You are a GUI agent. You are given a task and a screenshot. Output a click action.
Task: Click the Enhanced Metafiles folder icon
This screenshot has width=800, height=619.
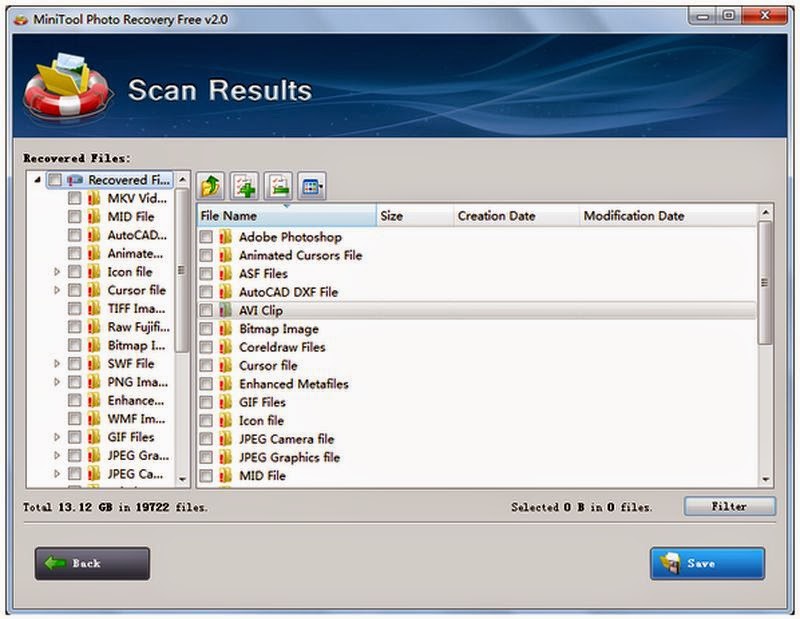[225, 384]
